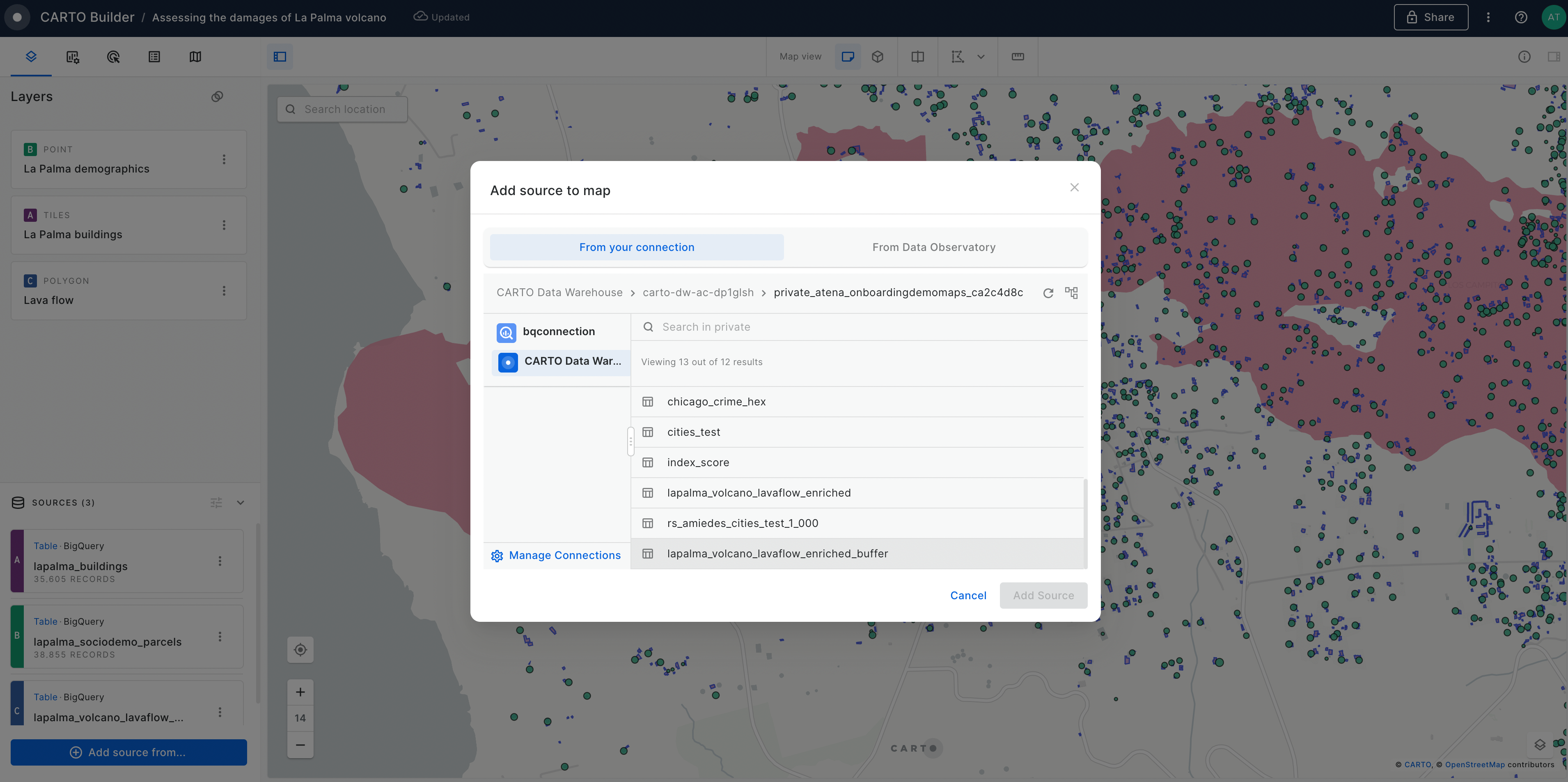Select index_score table
This screenshot has height=782, width=1568.
tap(857, 463)
